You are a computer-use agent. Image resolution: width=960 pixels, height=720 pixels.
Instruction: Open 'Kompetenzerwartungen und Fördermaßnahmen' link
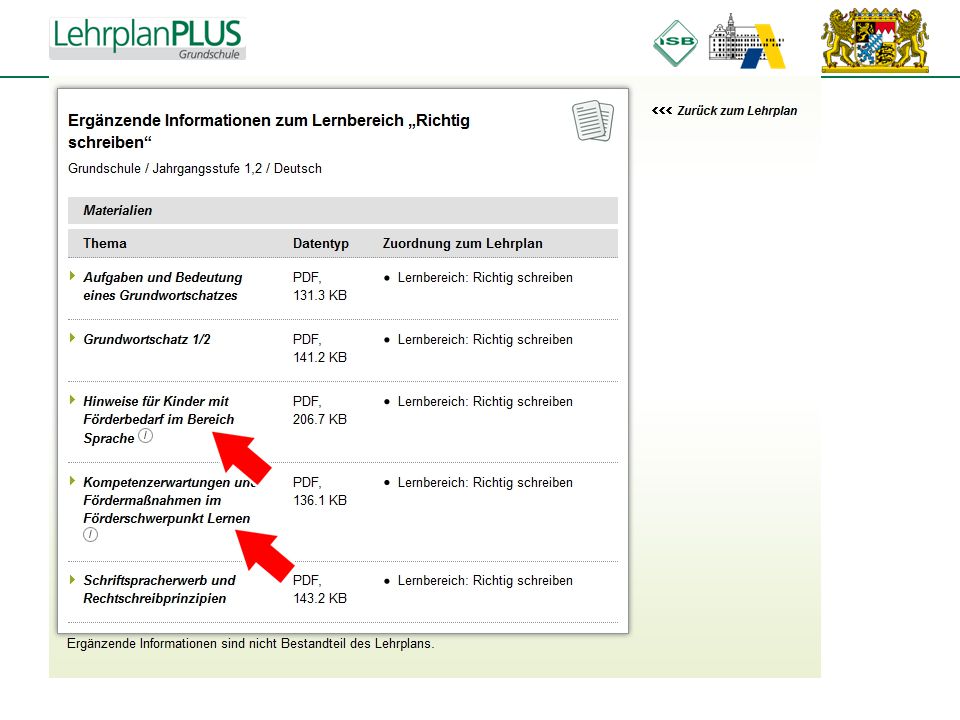[169, 500]
